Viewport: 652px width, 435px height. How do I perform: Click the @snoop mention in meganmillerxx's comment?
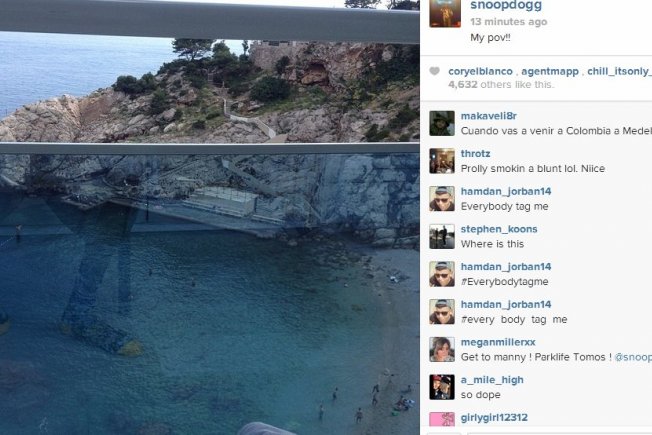(633, 357)
